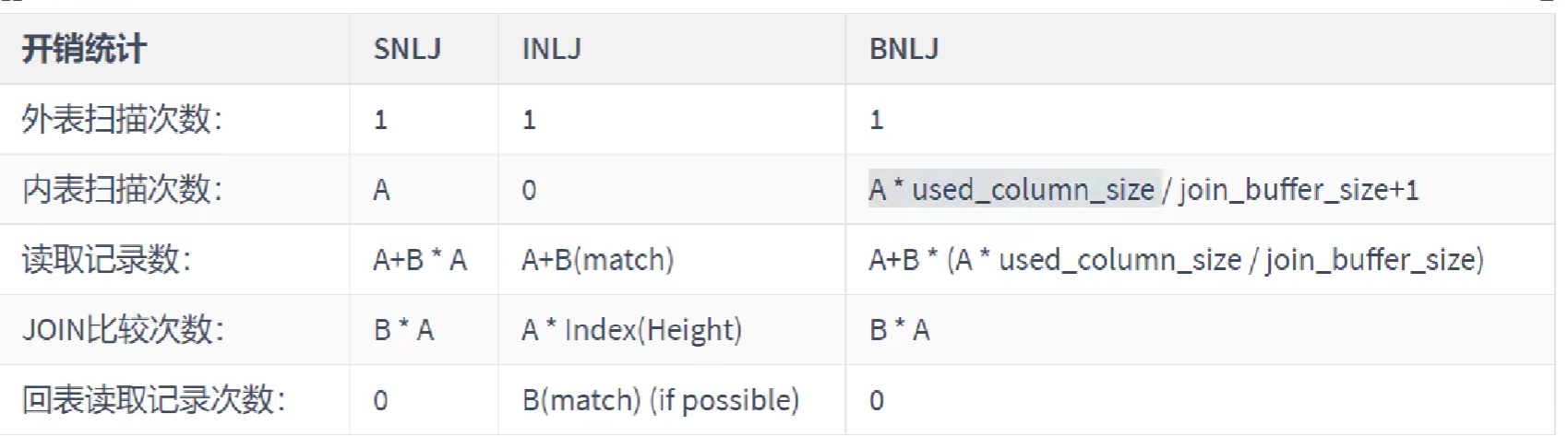
Task: Select the INLJ column header
Action: 551,49
